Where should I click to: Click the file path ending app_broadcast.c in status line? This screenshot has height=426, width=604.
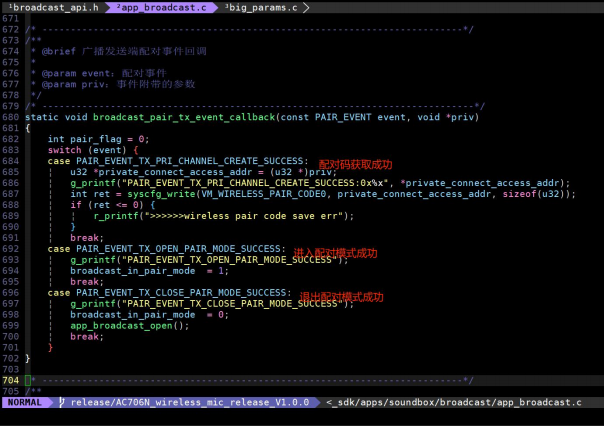click(x=454, y=402)
